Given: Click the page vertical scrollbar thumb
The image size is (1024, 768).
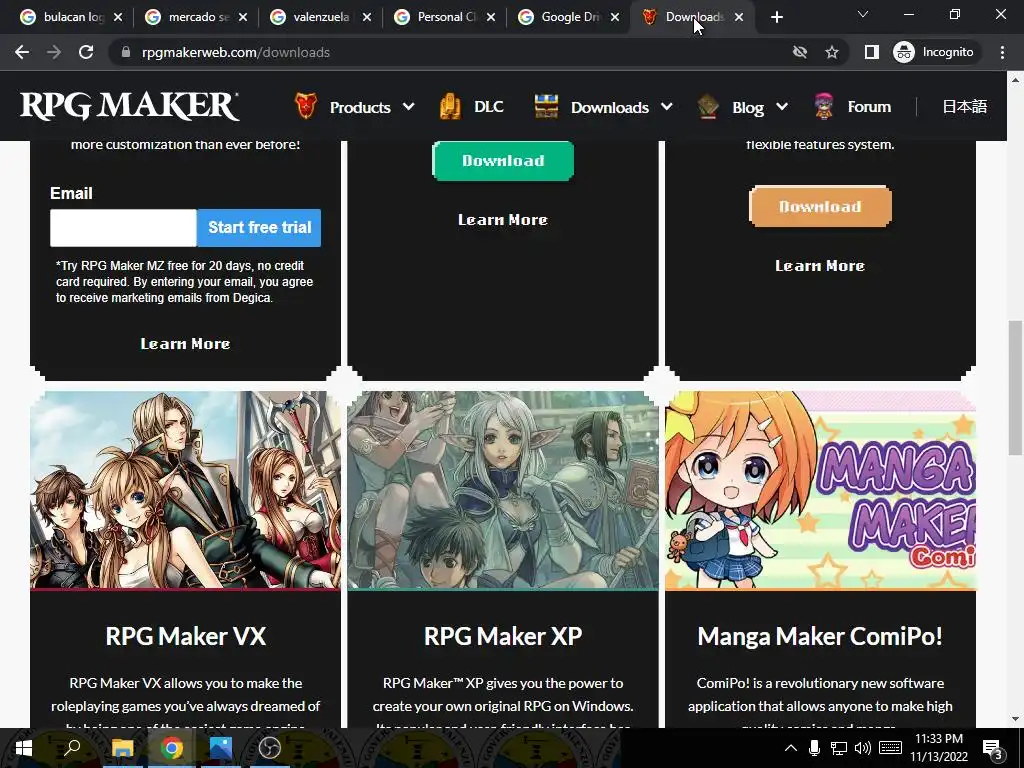Looking at the screenshot, I should pyautogui.click(x=1015, y=388).
